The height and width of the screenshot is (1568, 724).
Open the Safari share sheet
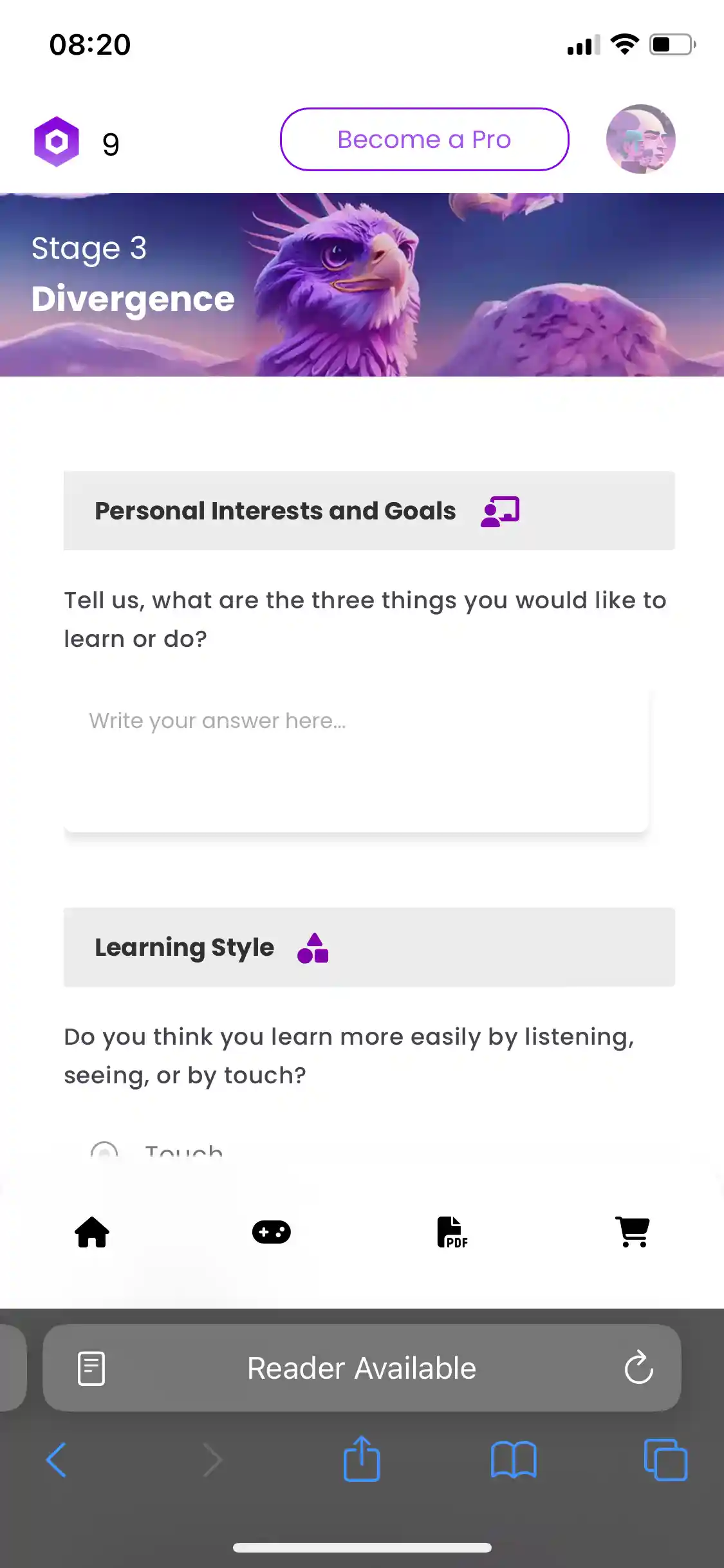[362, 1459]
